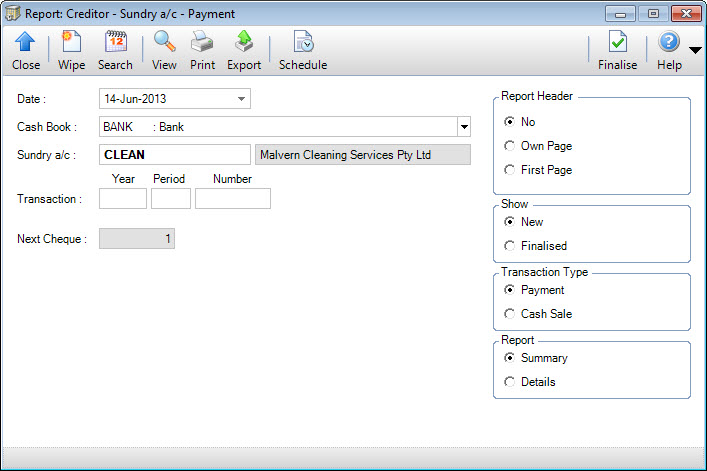Select Own Page report header option

(509, 146)
